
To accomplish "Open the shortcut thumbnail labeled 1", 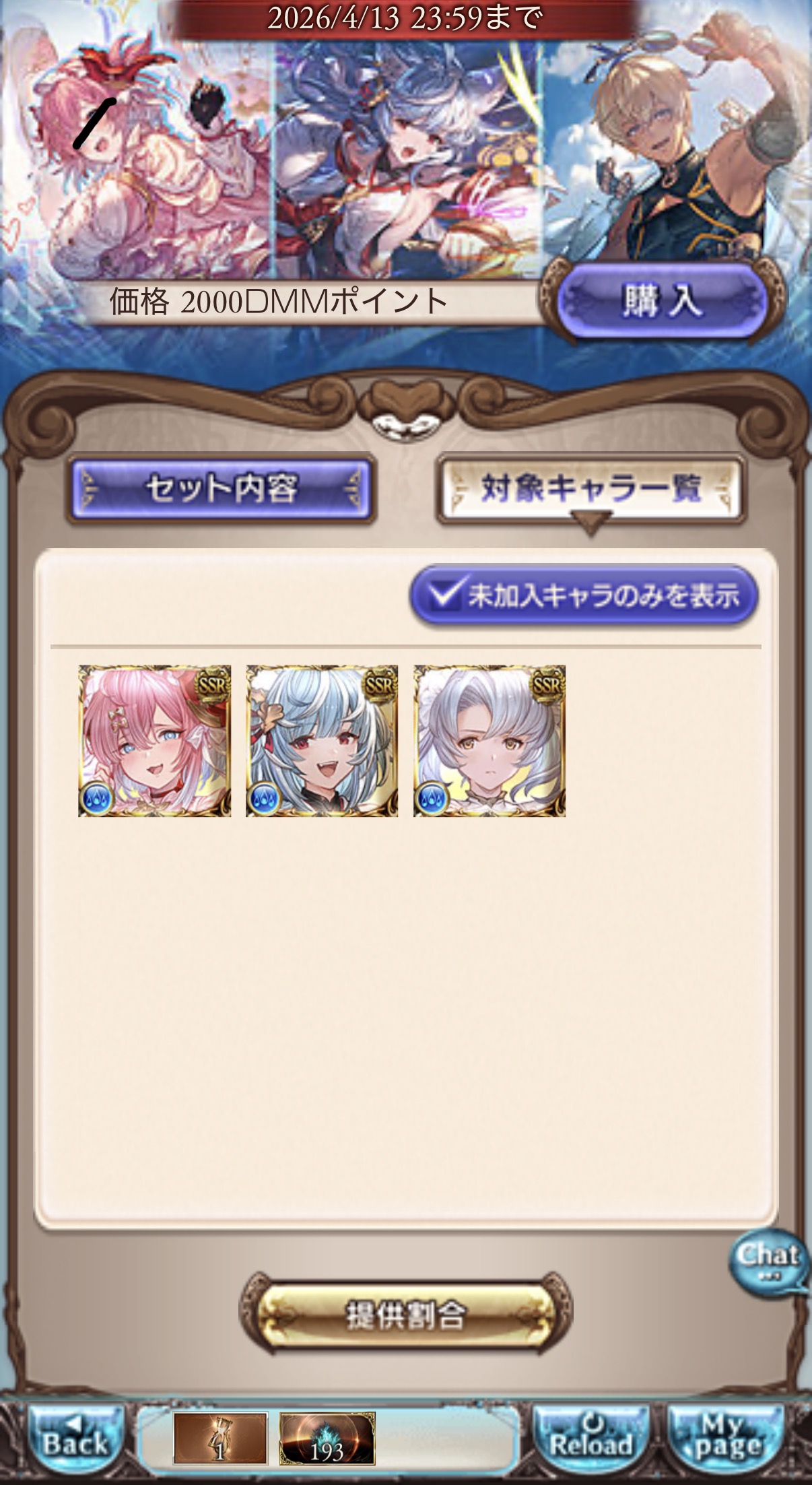I will pos(220,1439).
